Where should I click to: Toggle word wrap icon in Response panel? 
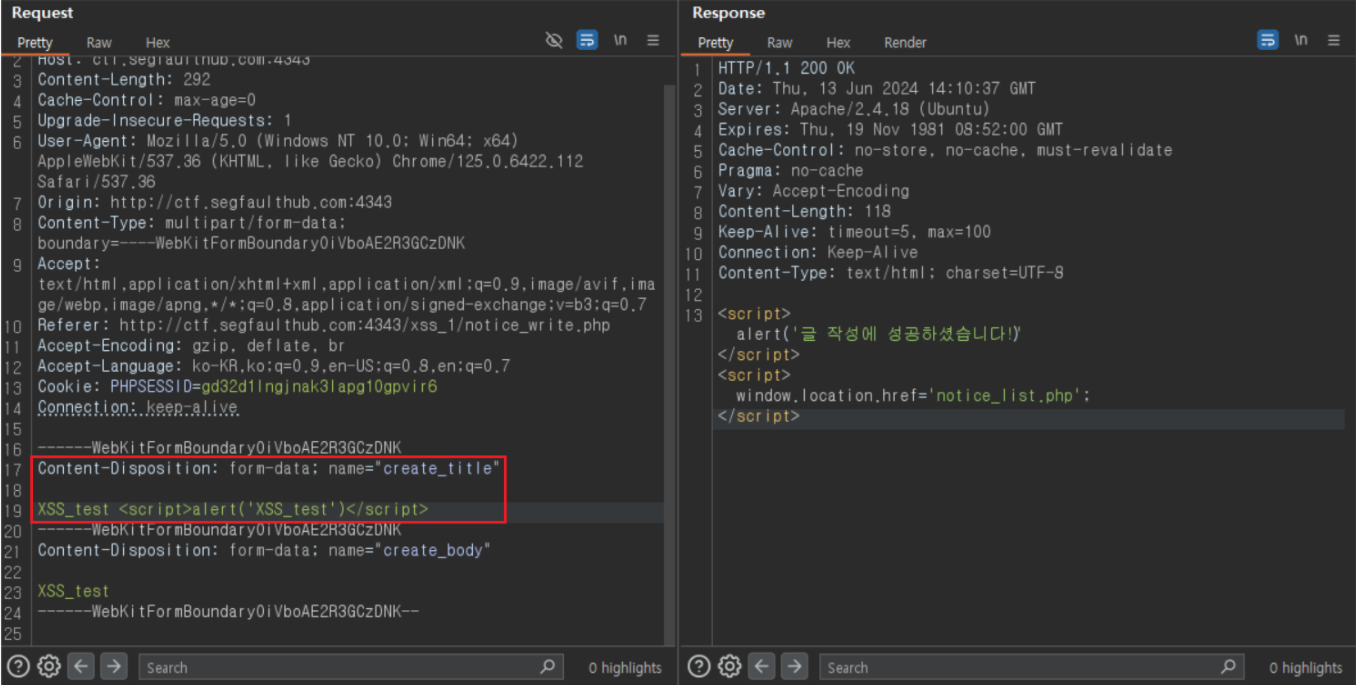pos(1268,40)
